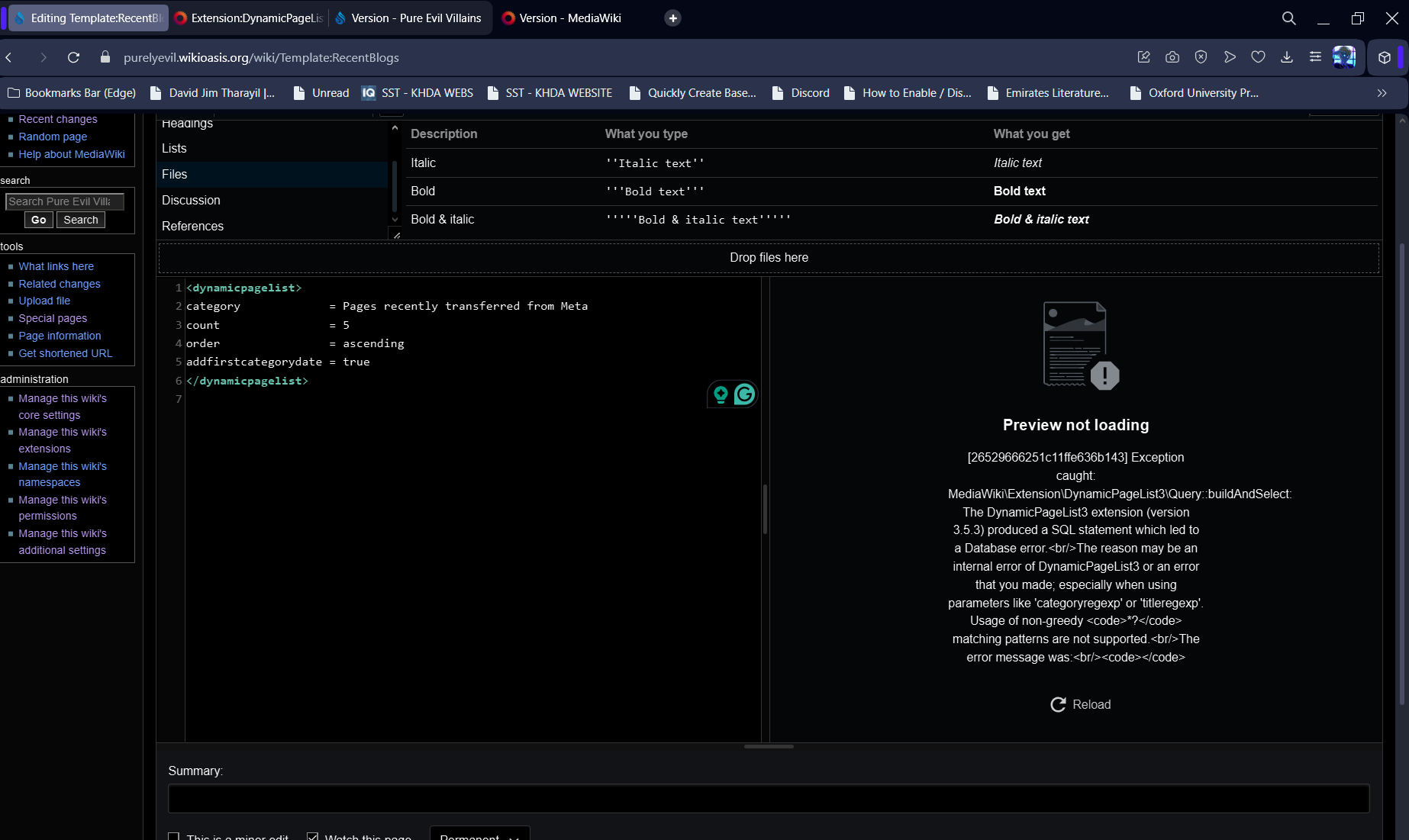Open Manage this wiki's additional settings

pyautogui.click(x=63, y=542)
